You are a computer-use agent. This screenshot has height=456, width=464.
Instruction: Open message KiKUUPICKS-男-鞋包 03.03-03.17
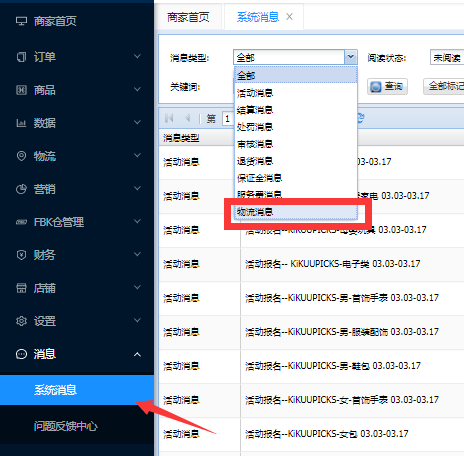click(x=333, y=366)
